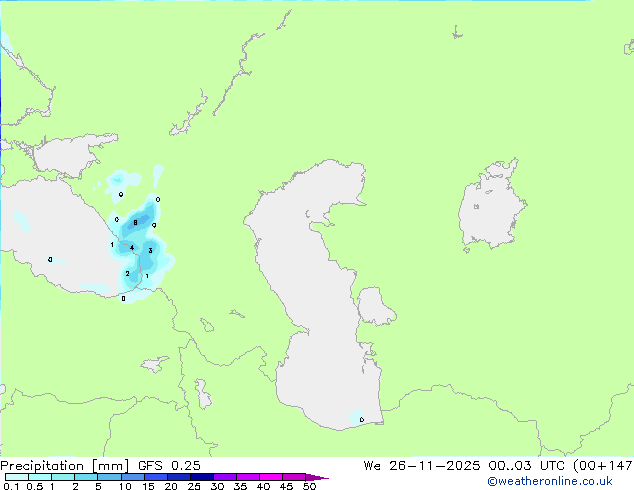Click the "8" precipitation value on the map
Image resolution: width=634 pixels, height=490 pixels.
135,223
